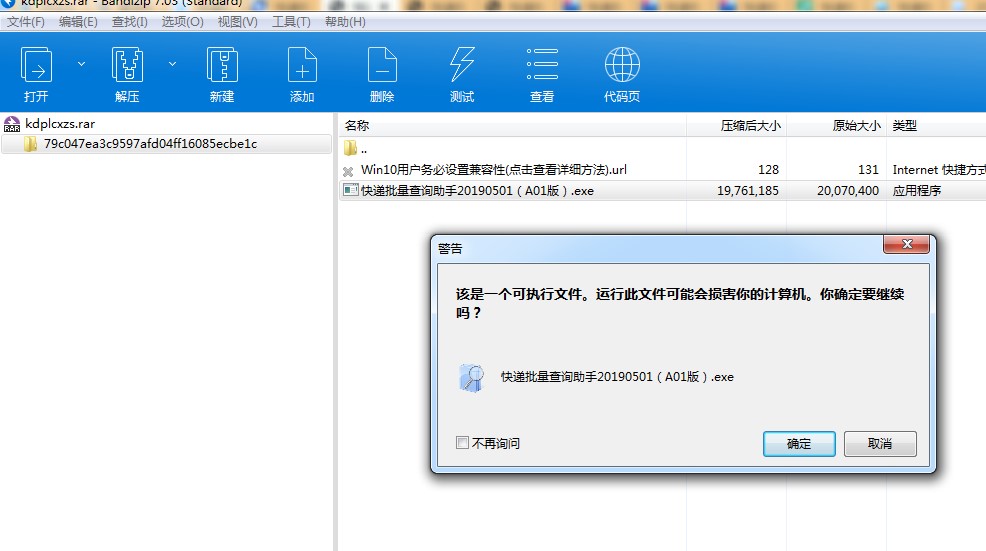Click 确定 in the warning dialog
986x551 pixels.
pos(799,444)
